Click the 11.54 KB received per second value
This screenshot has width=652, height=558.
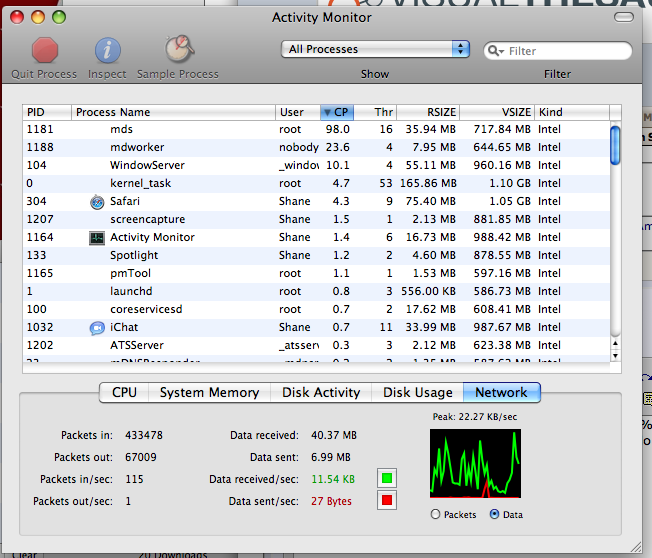tap(333, 479)
